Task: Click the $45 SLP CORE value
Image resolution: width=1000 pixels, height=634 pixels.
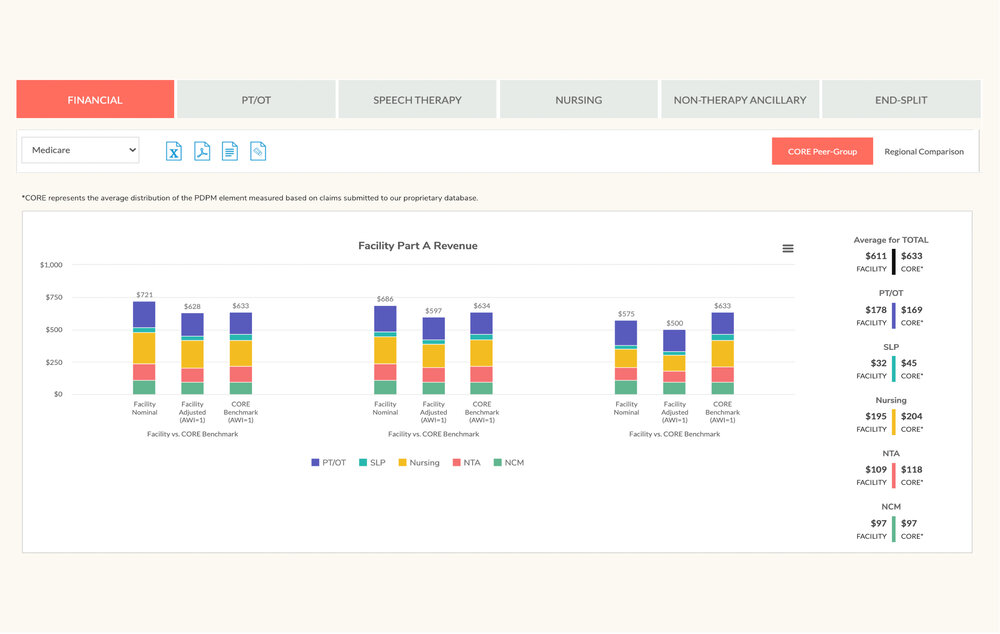Action: click(x=909, y=363)
